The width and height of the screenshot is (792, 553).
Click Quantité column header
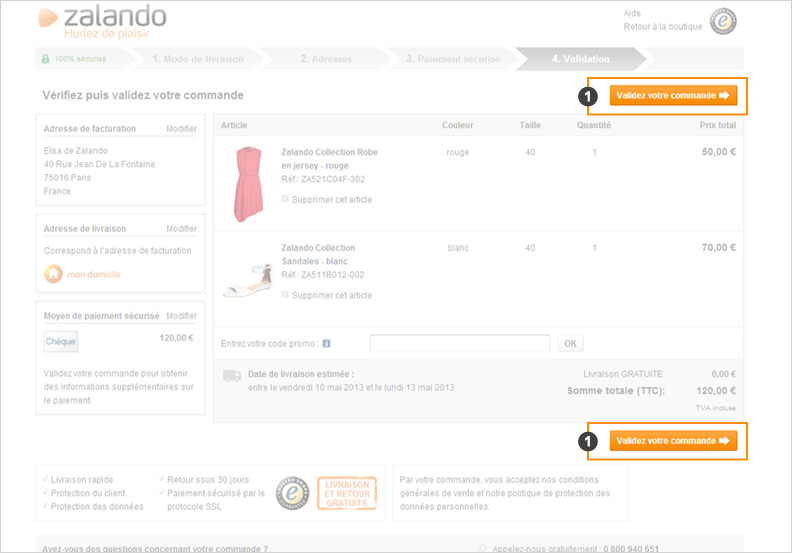click(594, 125)
